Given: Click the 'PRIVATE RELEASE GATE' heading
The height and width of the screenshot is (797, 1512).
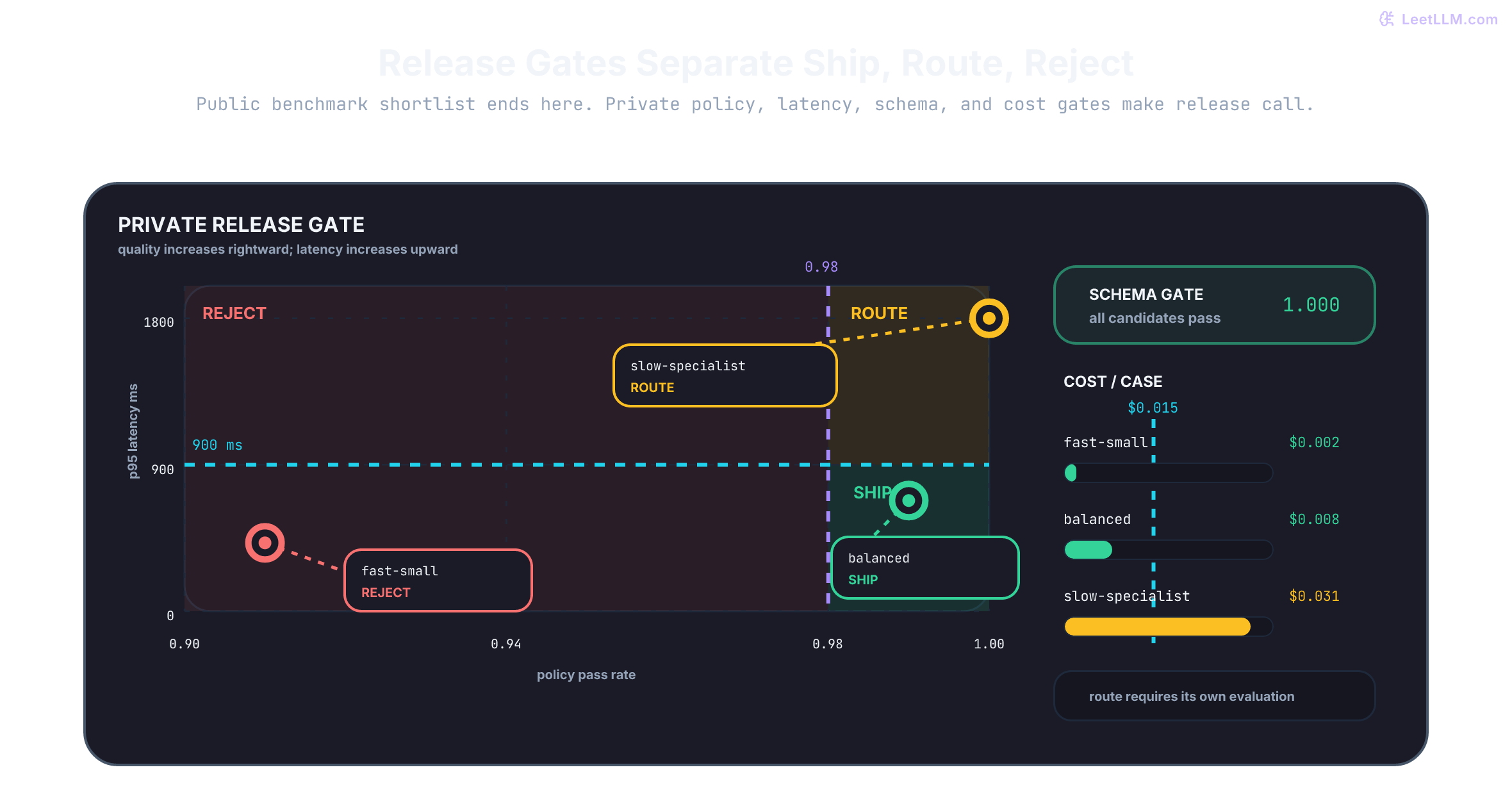Looking at the screenshot, I should tap(241, 225).
